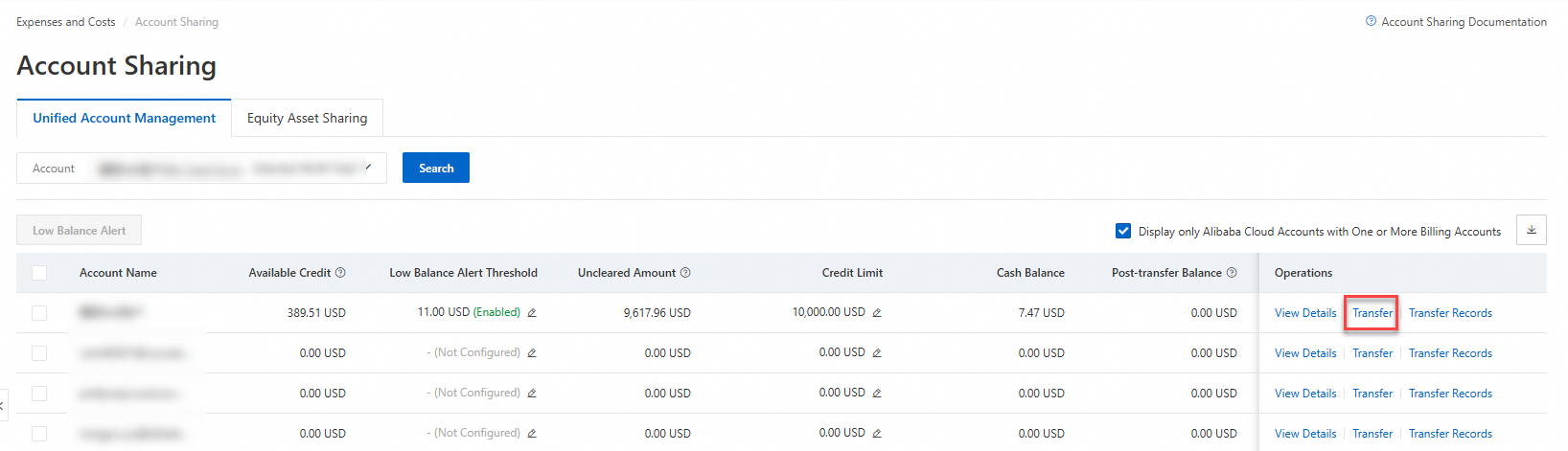Screen dimensions: 1568x451
Task: Click help icon beside Account Sharing Documentation
Action: coord(1371,21)
